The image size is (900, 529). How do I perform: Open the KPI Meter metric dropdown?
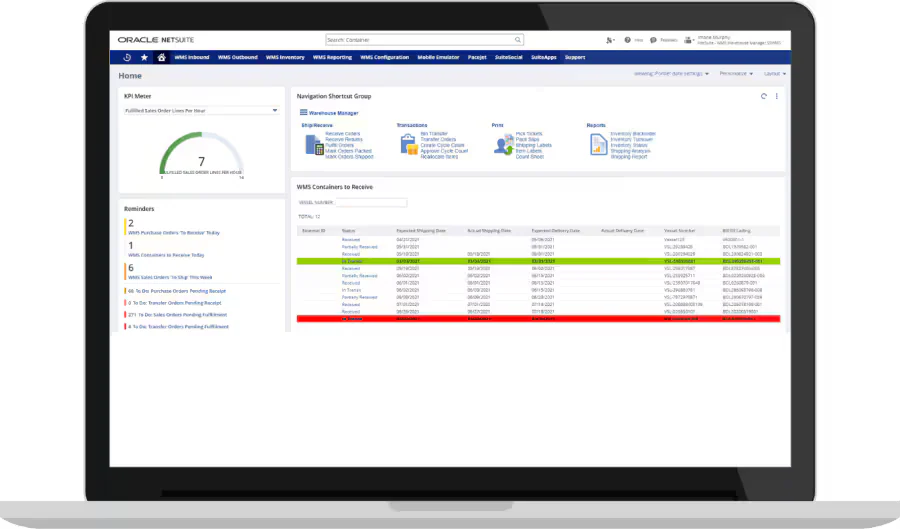click(x=201, y=110)
